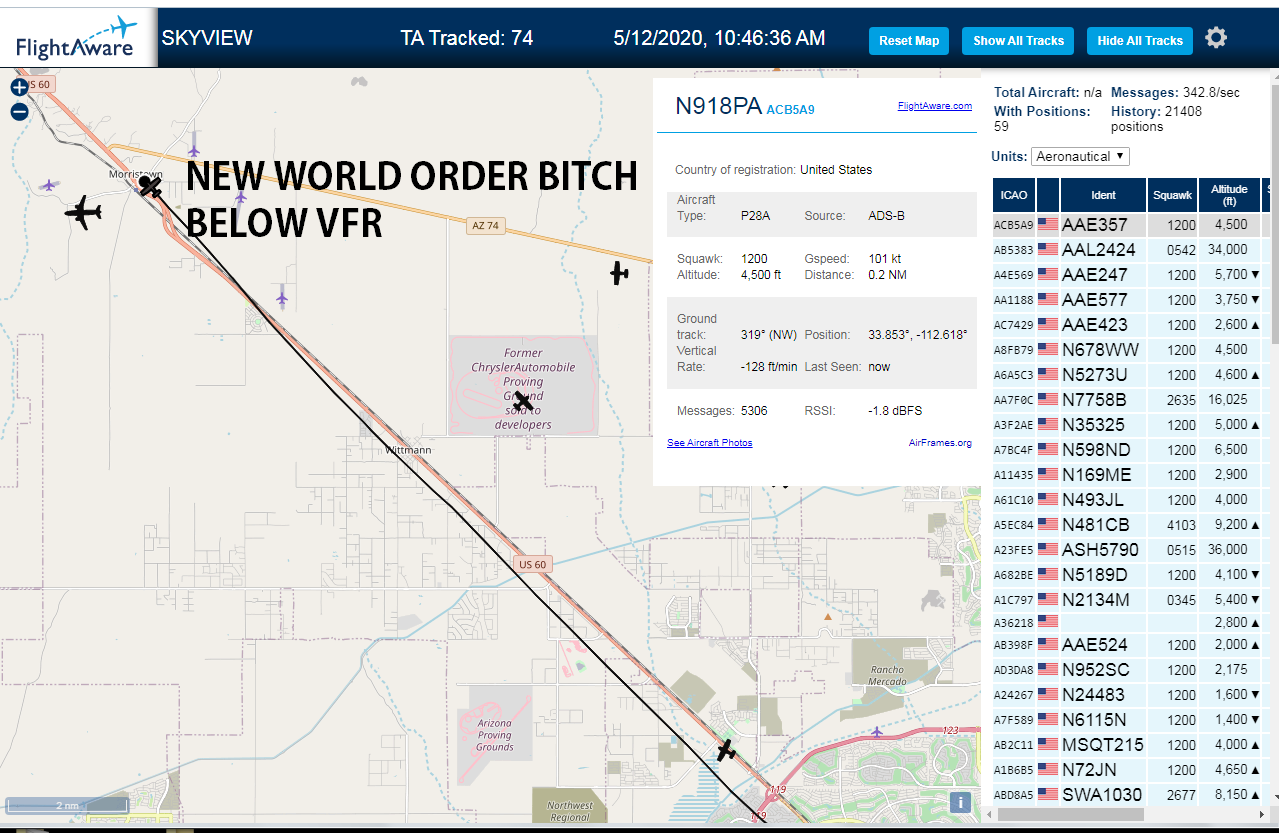Click the US flag in the AAE357 row
Viewport: 1279px width, 833px height.
pyautogui.click(x=1048, y=225)
